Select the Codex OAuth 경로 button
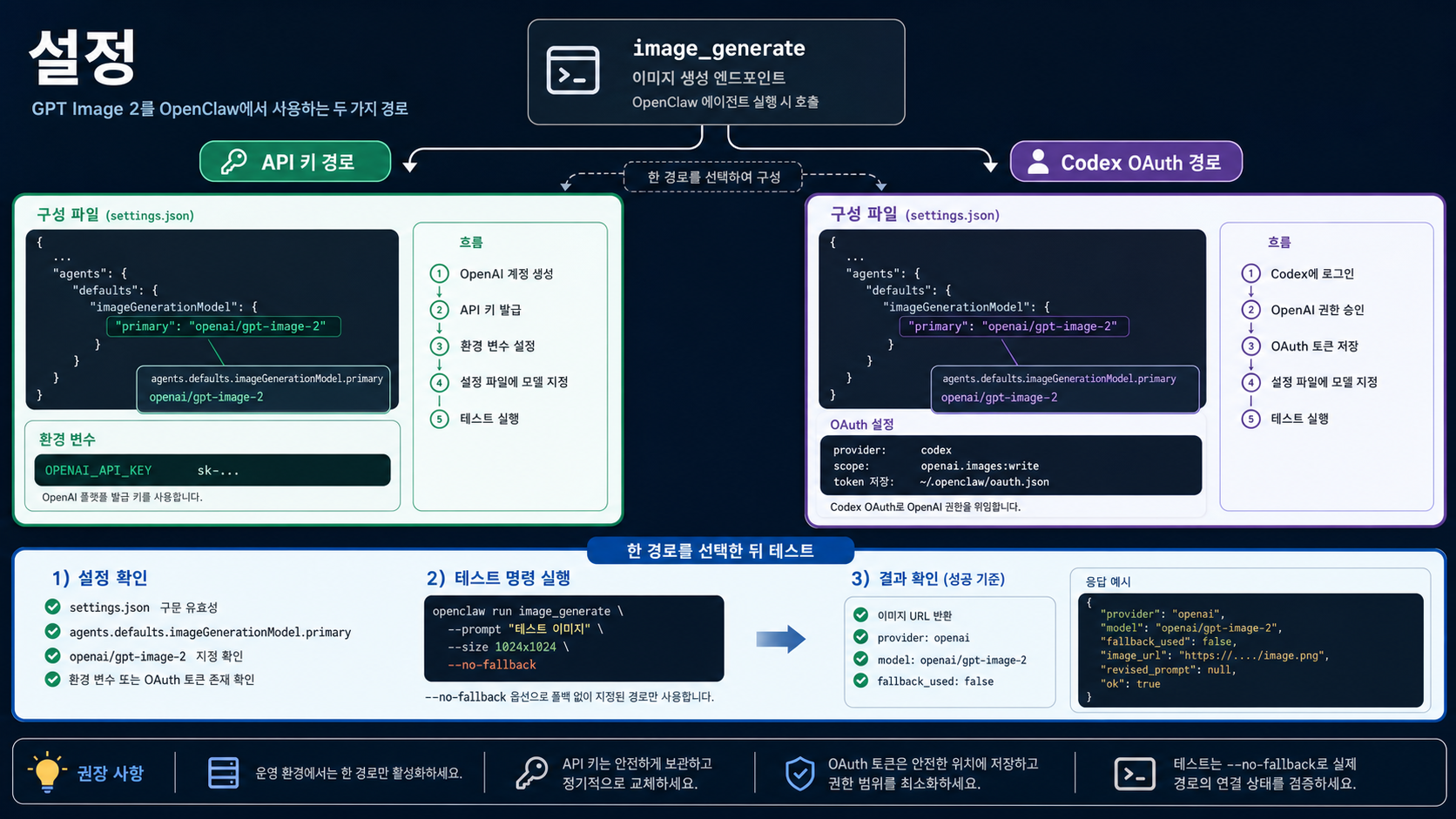Viewport: 1456px width, 819px height. pyautogui.click(x=1126, y=162)
